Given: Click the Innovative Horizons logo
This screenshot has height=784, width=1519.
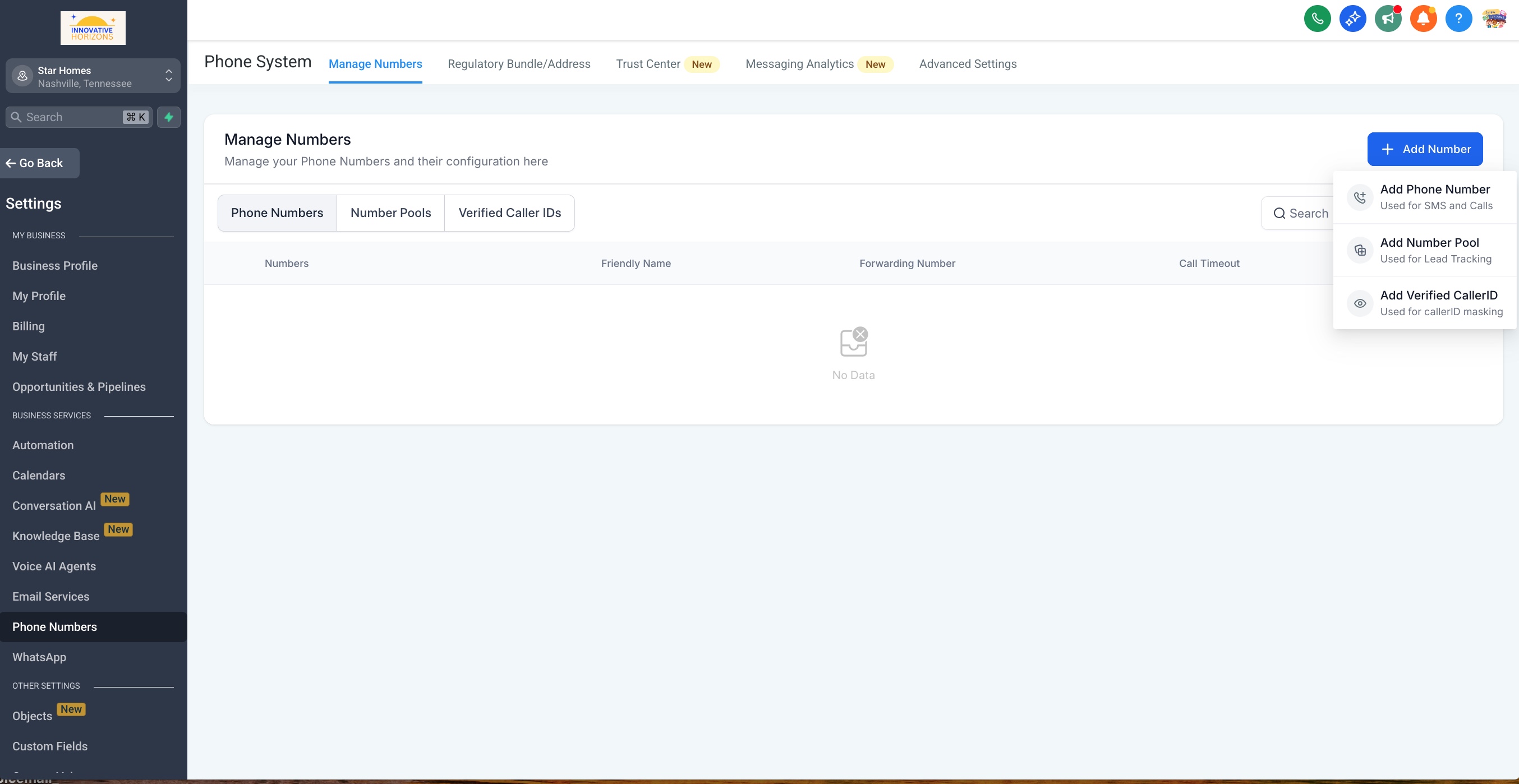Looking at the screenshot, I should [93, 27].
